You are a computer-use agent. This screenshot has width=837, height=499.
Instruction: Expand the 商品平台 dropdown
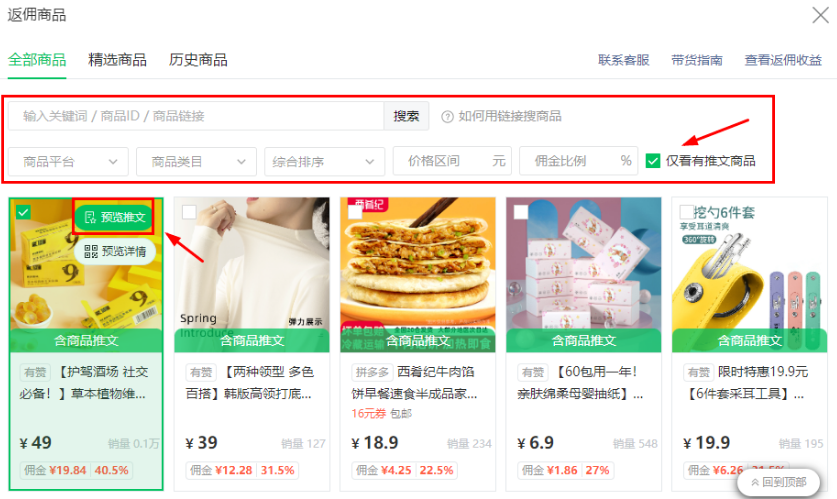(x=68, y=162)
